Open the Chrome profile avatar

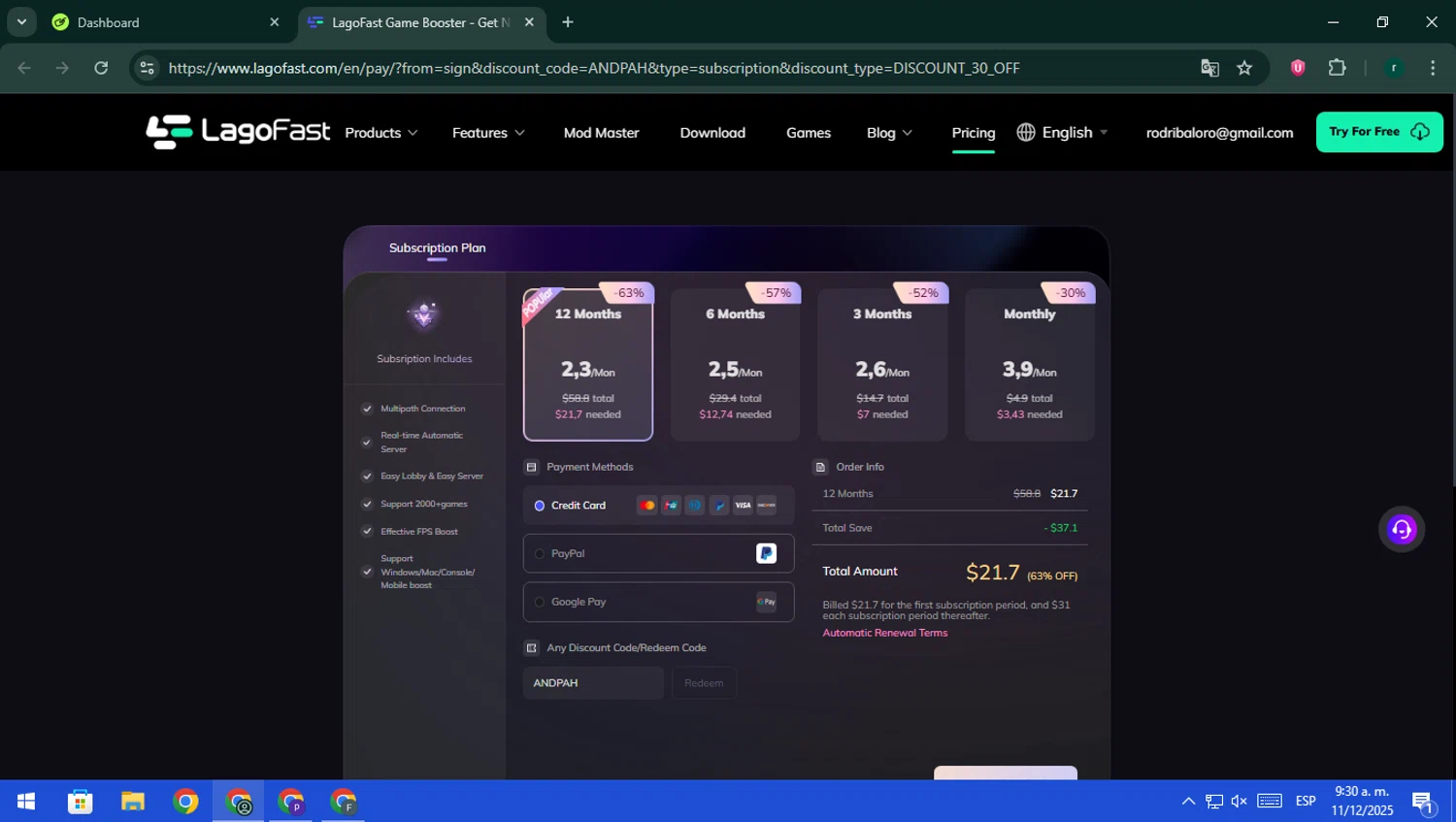tap(1394, 68)
